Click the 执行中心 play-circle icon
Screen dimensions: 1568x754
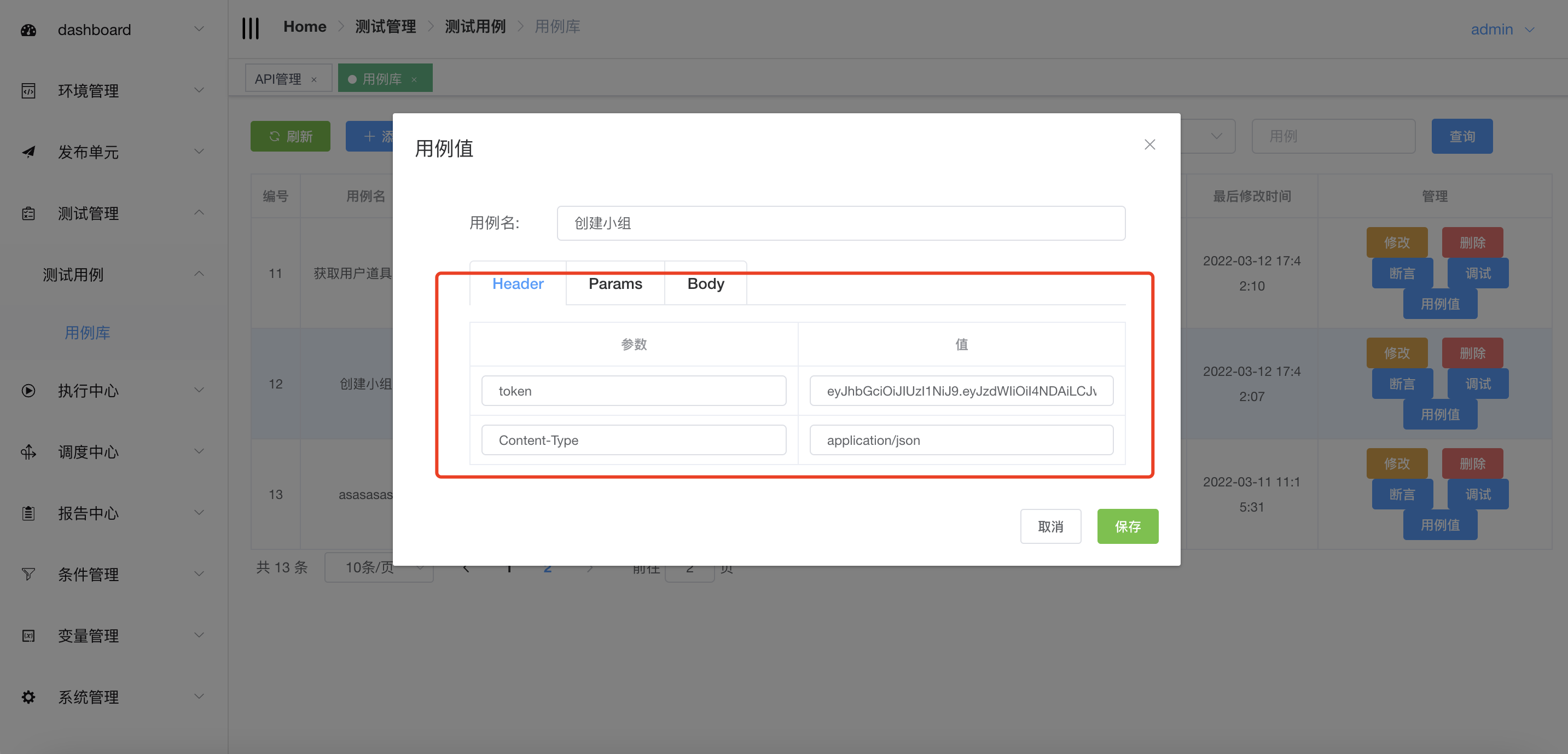tap(28, 391)
